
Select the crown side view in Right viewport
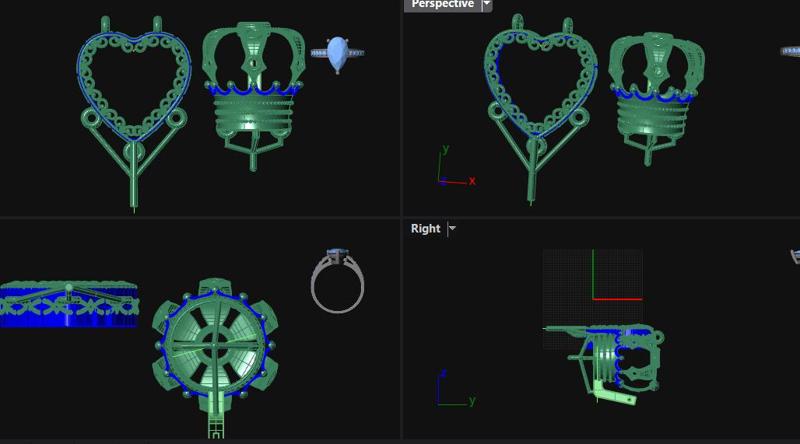click(606, 362)
